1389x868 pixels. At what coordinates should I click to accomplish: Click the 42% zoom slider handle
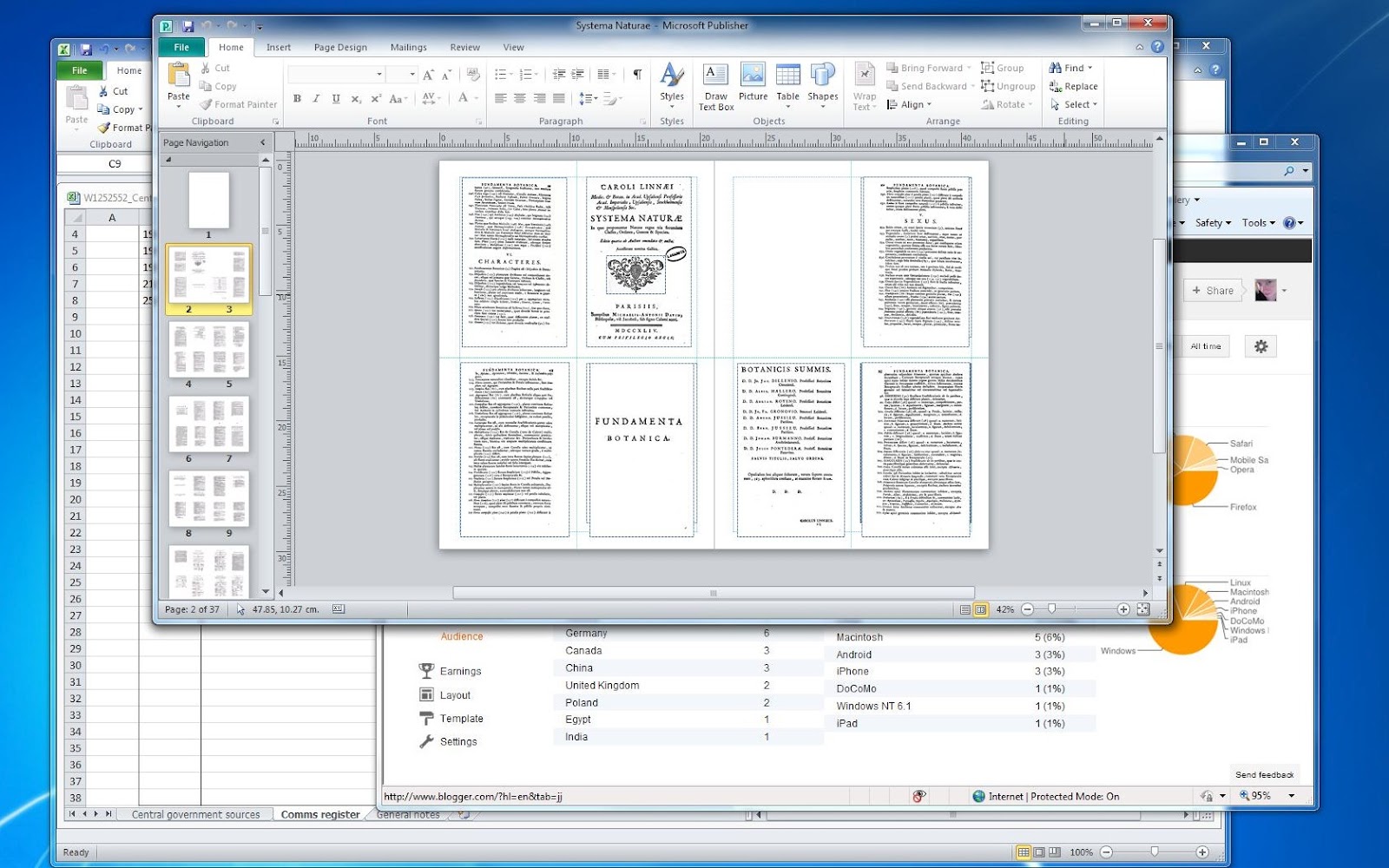[x=1051, y=609]
